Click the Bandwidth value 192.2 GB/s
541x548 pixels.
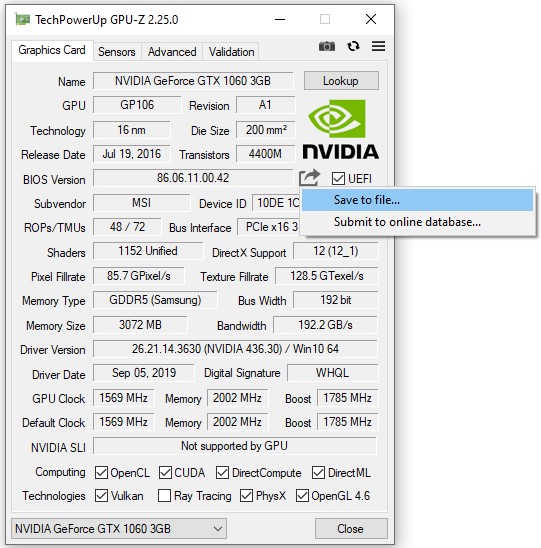[x=325, y=325]
